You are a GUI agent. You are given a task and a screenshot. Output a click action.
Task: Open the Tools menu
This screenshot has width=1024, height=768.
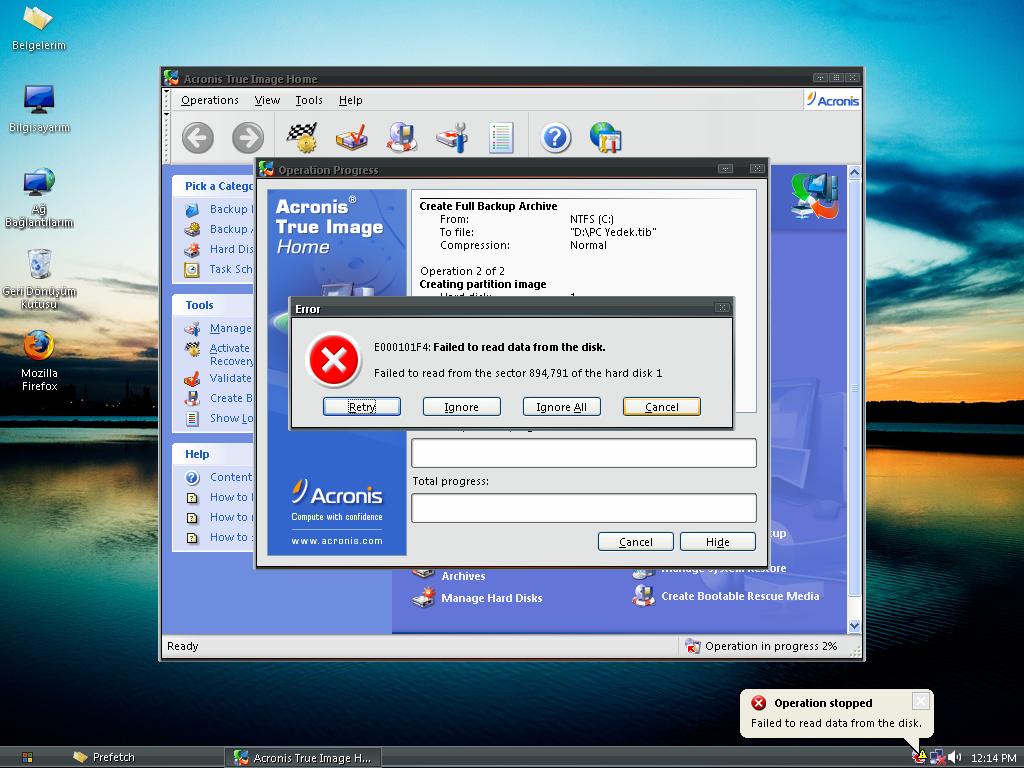point(309,100)
